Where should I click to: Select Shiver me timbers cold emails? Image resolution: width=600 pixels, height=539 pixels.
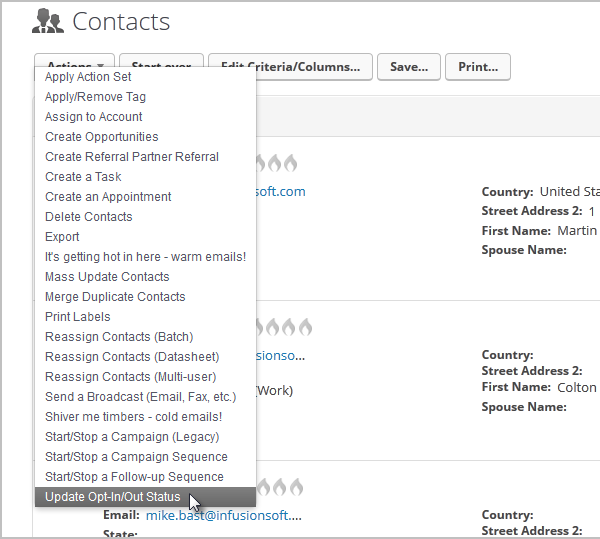coord(145,417)
